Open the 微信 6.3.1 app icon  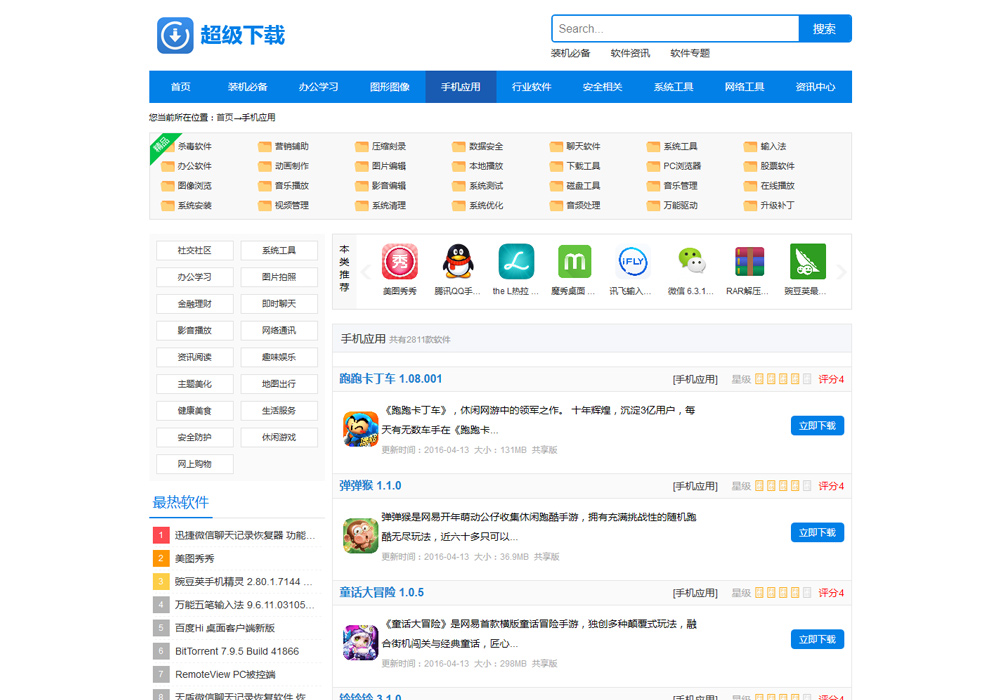(691, 261)
